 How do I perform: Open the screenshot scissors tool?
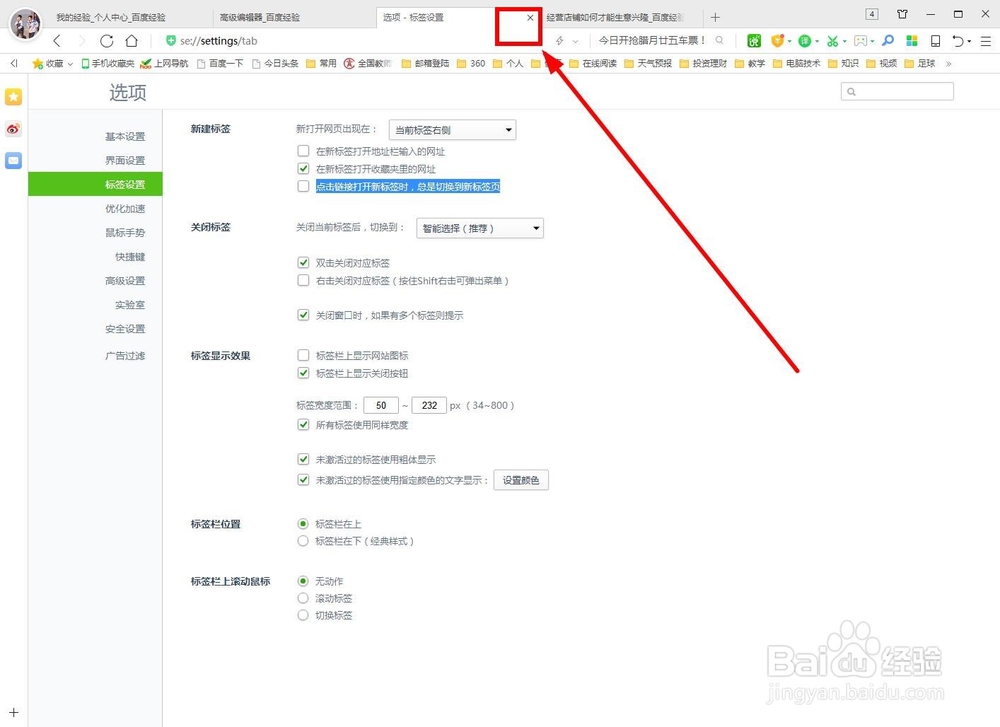coord(832,43)
